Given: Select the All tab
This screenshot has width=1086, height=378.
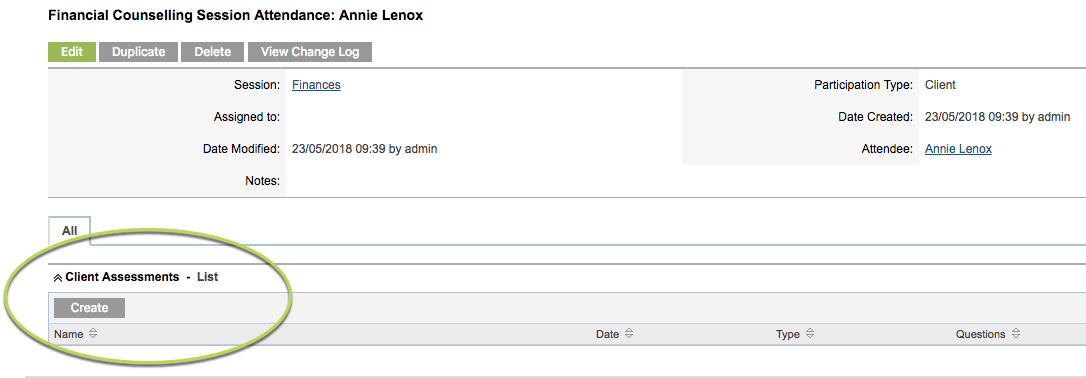Looking at the screenshot, I should tap(69, 231).
